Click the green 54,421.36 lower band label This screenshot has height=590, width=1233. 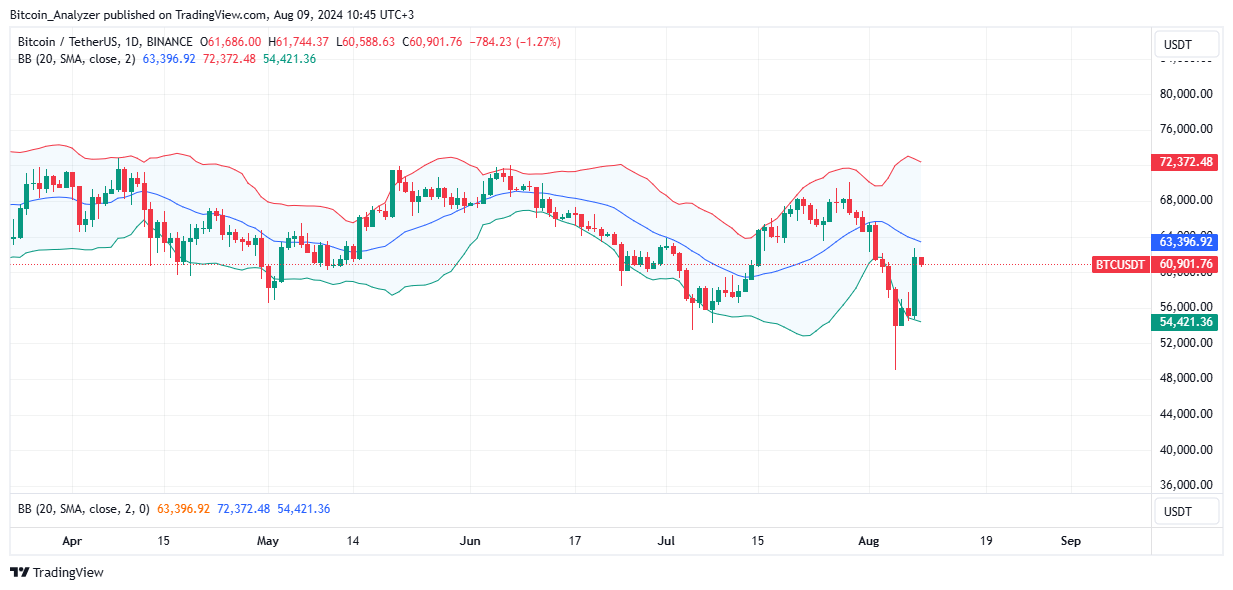pos(1184,323)
